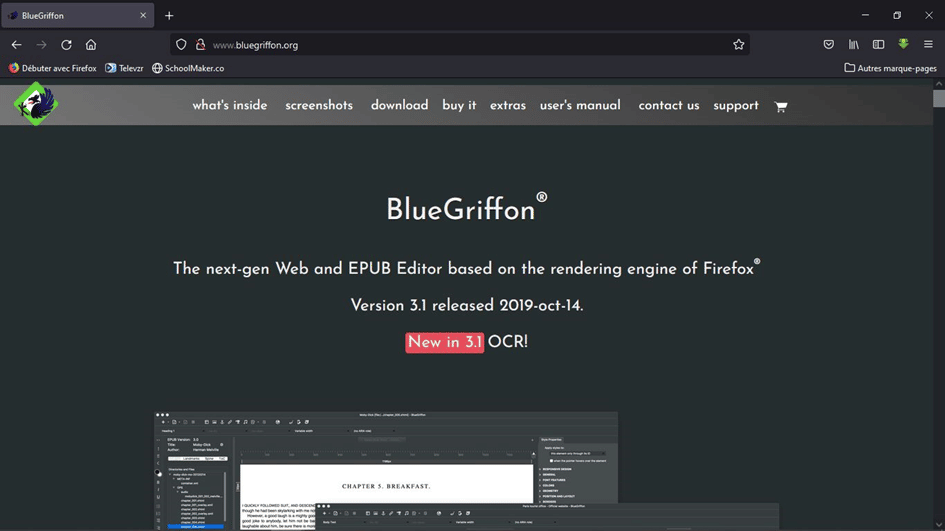
Task: Open the extras nav item
Action: click(507, 105)
